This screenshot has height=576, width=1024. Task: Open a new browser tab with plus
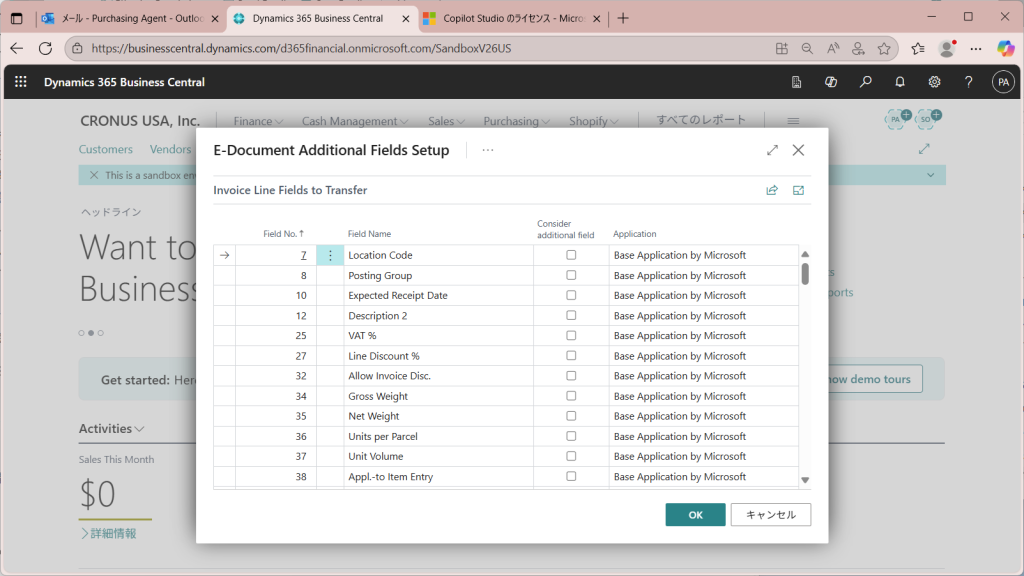pyautogui.click(x=623, y=18)
